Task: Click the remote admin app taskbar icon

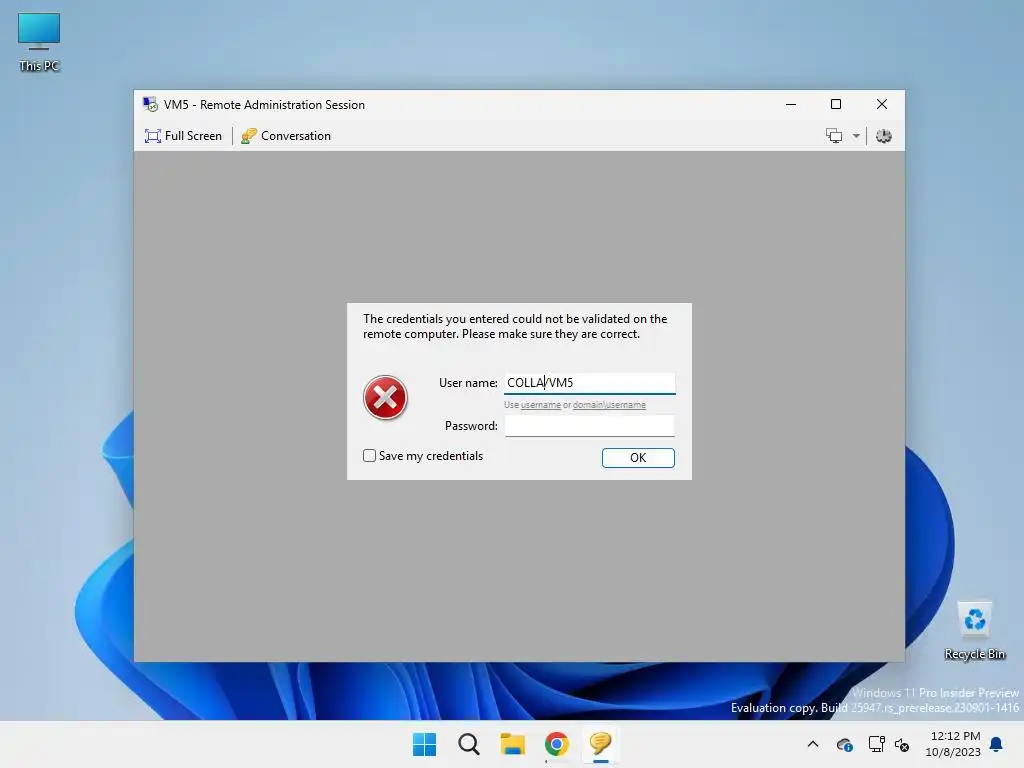Action: (600, 744)
